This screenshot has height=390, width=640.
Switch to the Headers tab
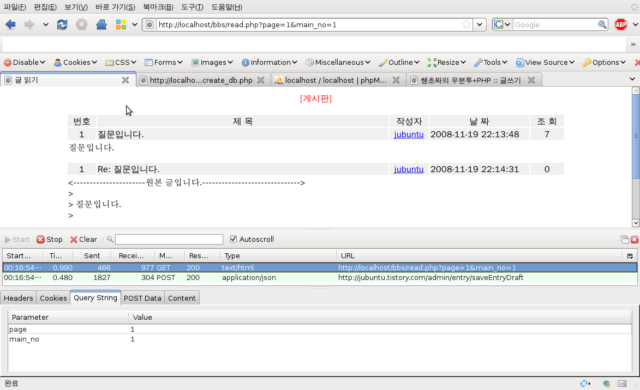[x=18, y=298]
